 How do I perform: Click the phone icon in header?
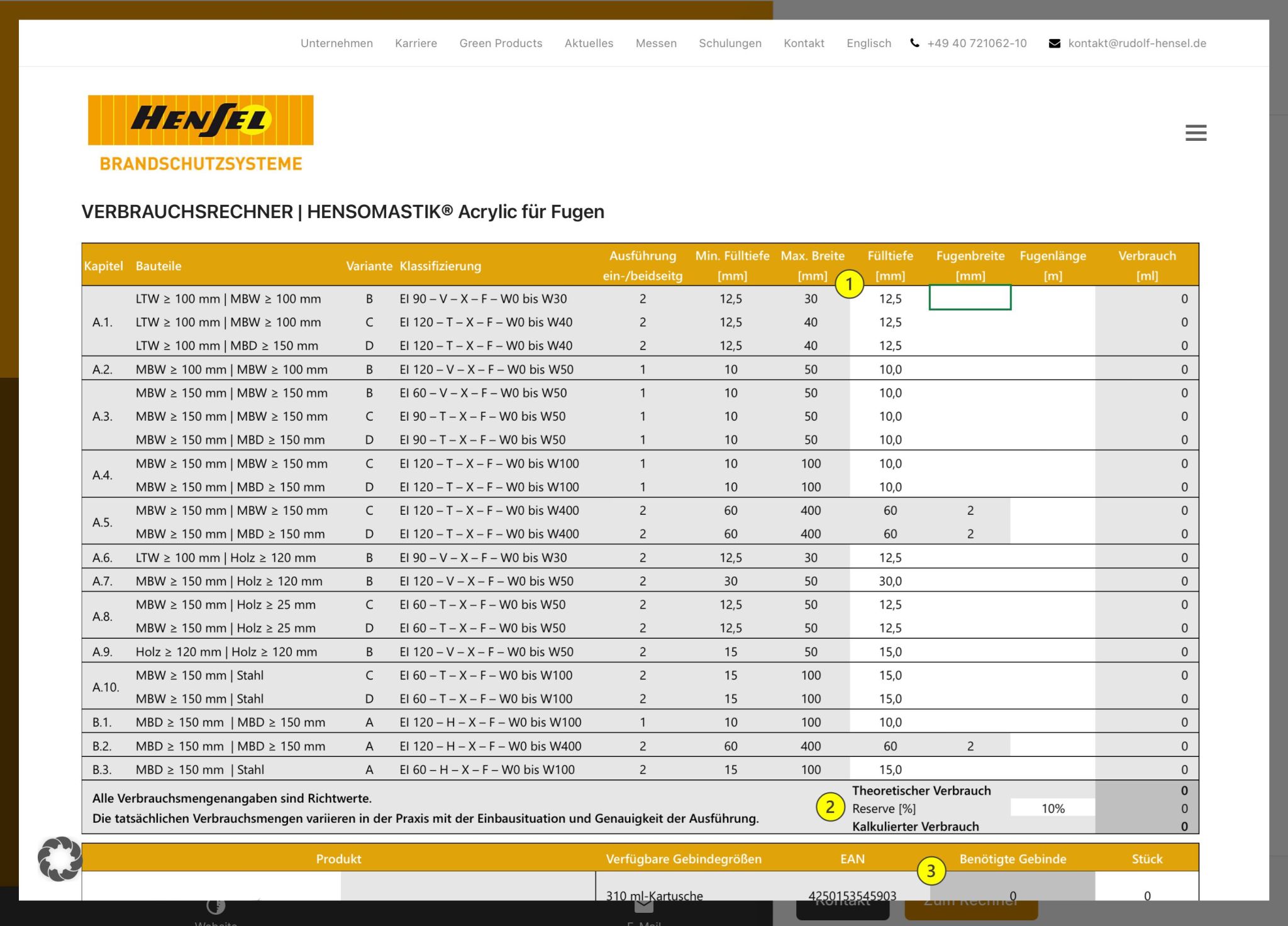click(914, 43)
